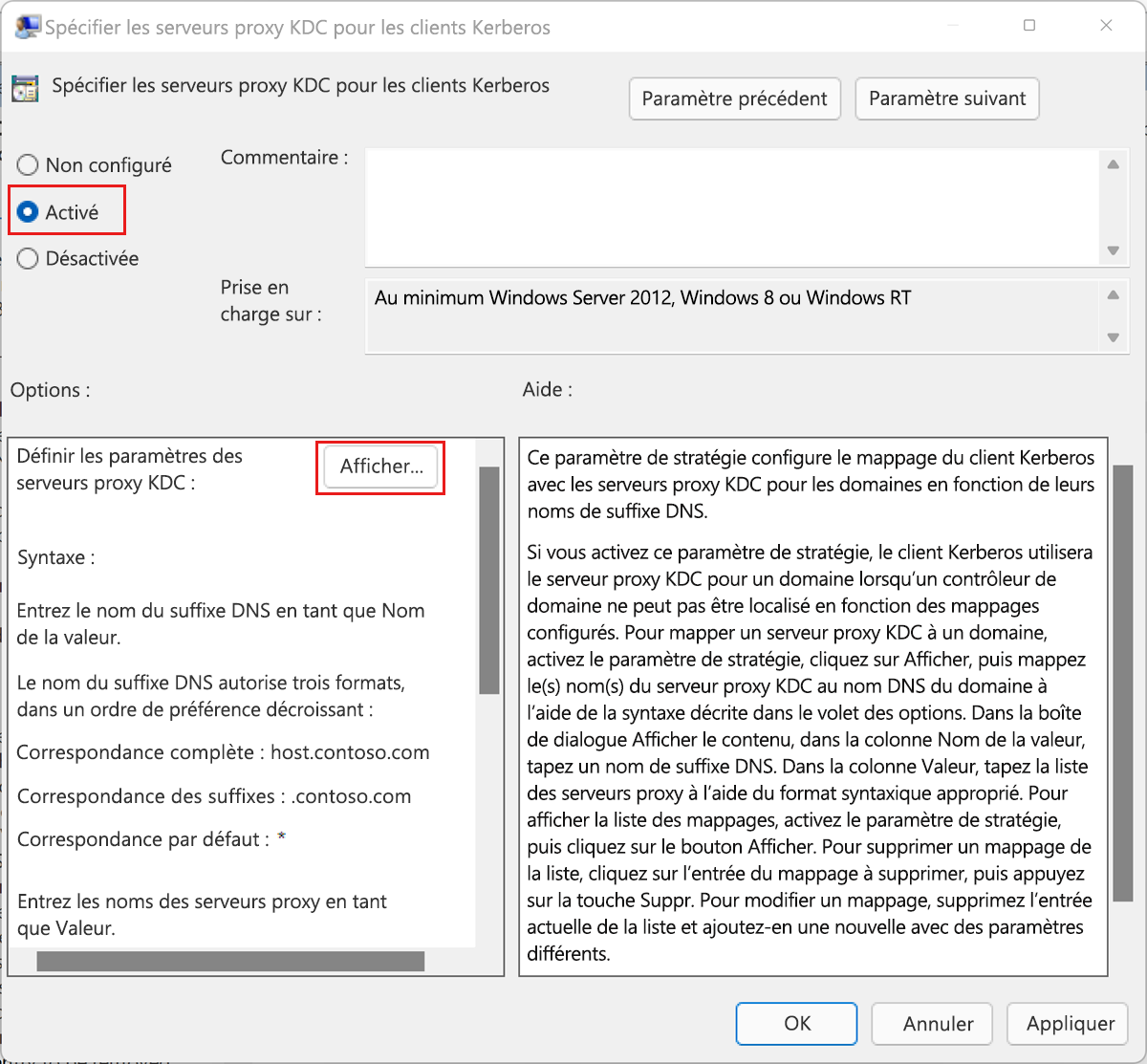Apply settings using the Appliquer button
The height and width of the screenshot is (1064, 1147).
(x=1068, y=1023)
